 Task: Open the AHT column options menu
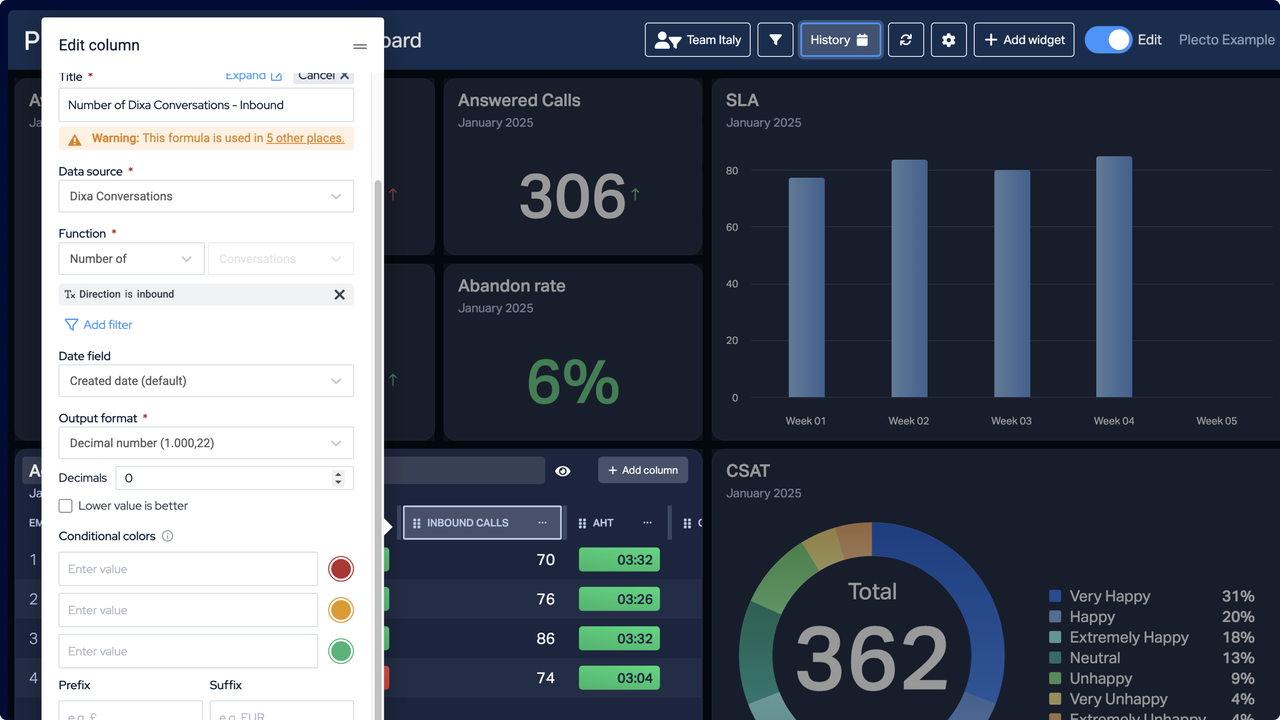[647, 523]
